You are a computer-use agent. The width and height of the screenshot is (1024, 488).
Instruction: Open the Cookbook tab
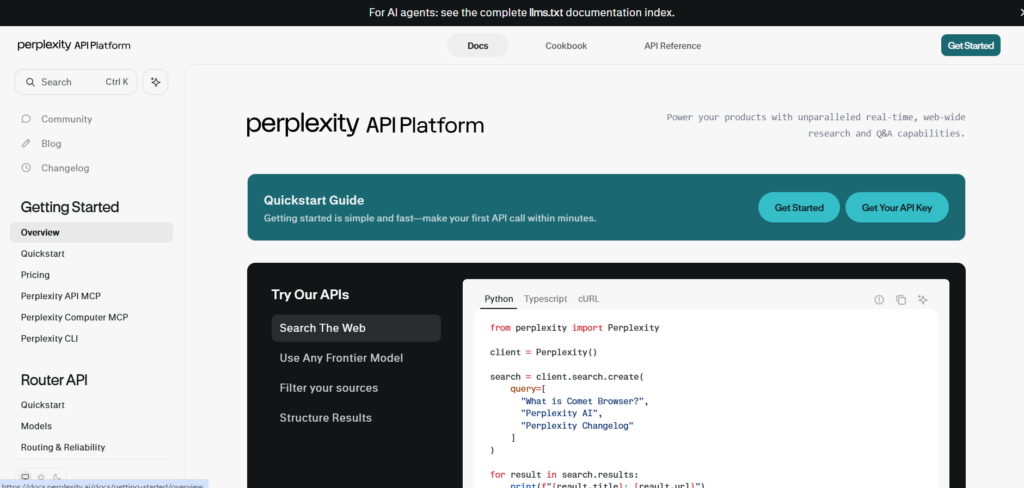coord(566,46)
